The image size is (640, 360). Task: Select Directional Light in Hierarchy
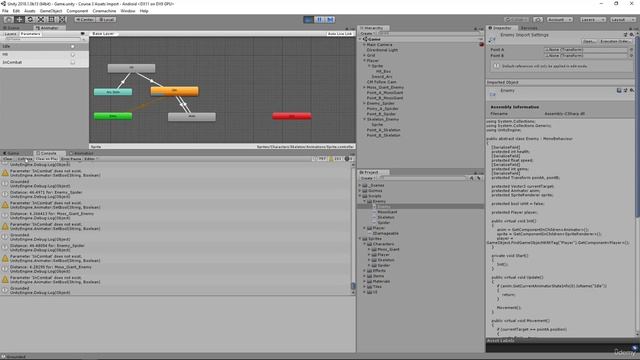tap(382, 50)
